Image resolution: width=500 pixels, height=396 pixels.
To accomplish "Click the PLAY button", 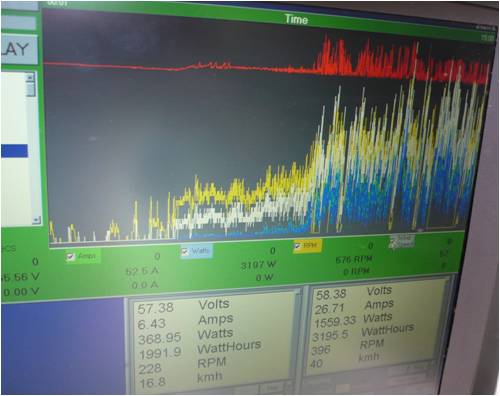I will point(19,50).
